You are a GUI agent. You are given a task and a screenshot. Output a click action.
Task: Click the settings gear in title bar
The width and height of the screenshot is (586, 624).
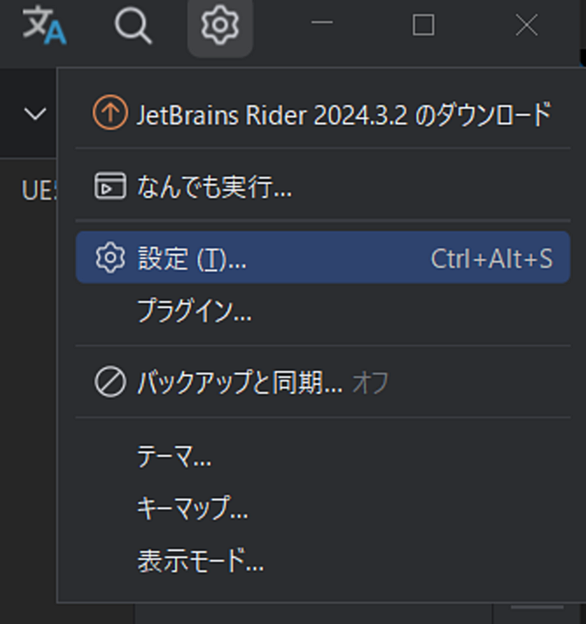tap(220, 26)
